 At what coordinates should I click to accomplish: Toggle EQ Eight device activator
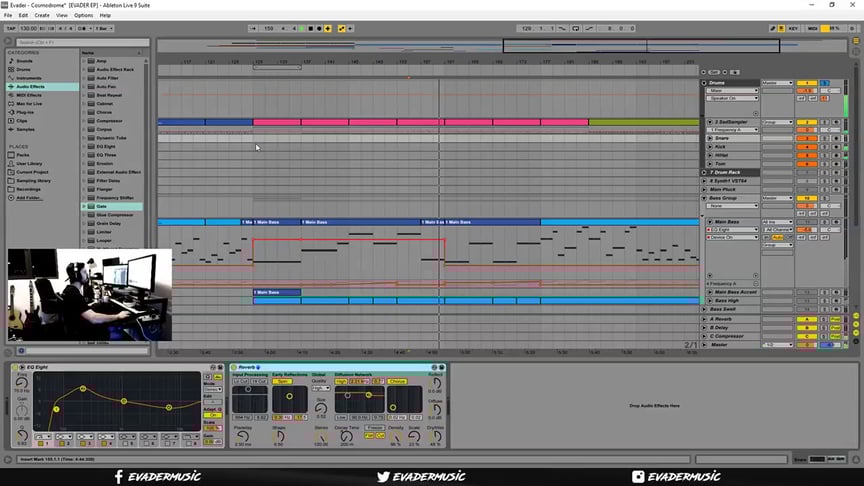pyautogui.click(x=15, y=367)
